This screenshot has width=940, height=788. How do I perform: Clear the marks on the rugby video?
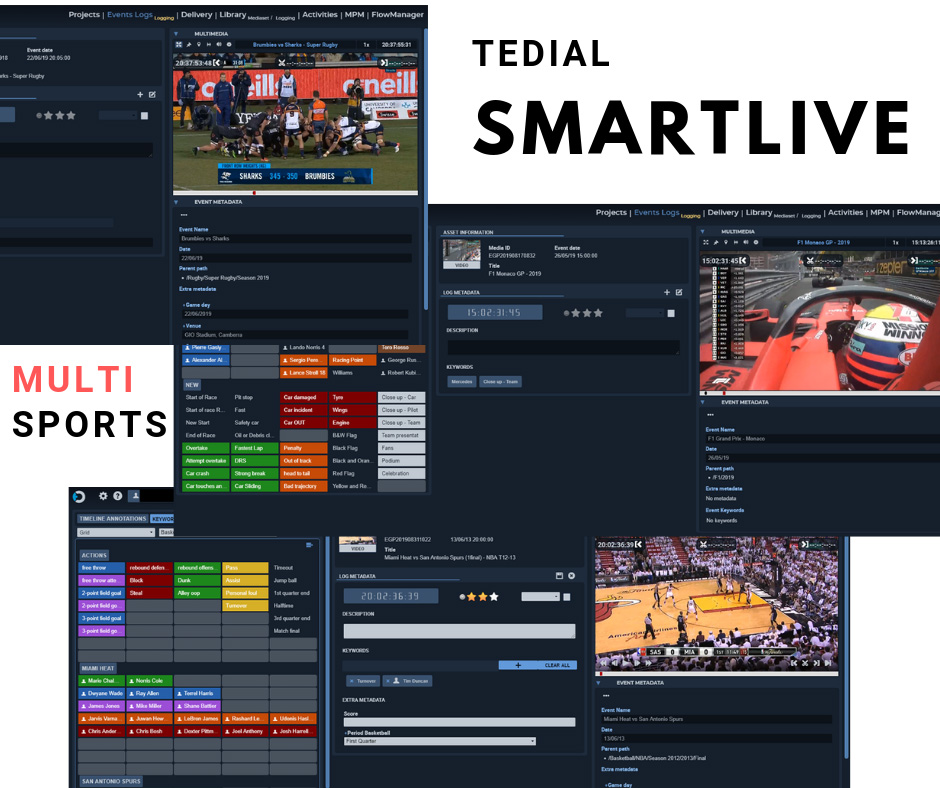tap(282, 62)
